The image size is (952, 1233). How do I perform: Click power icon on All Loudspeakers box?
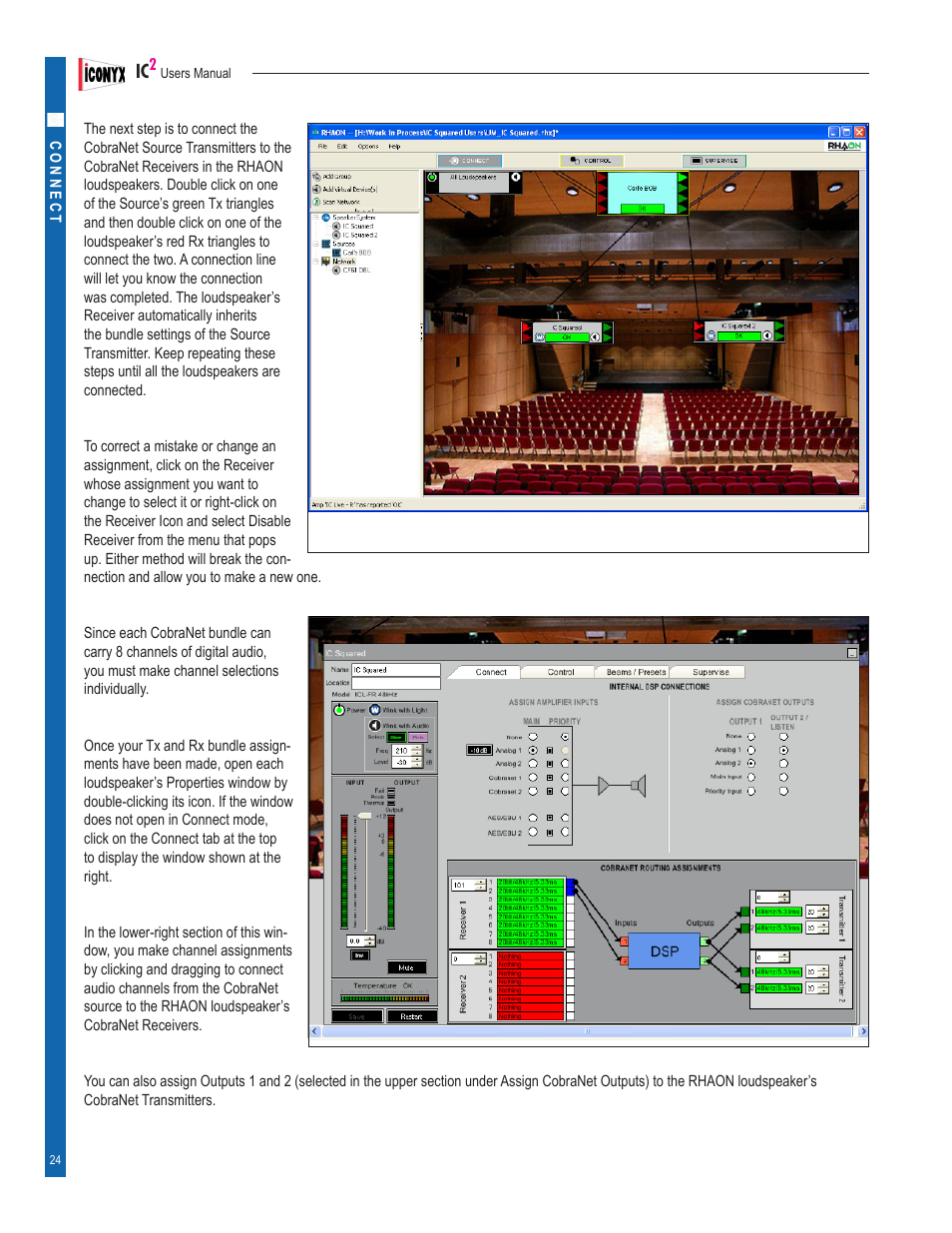tap(432, 178)
